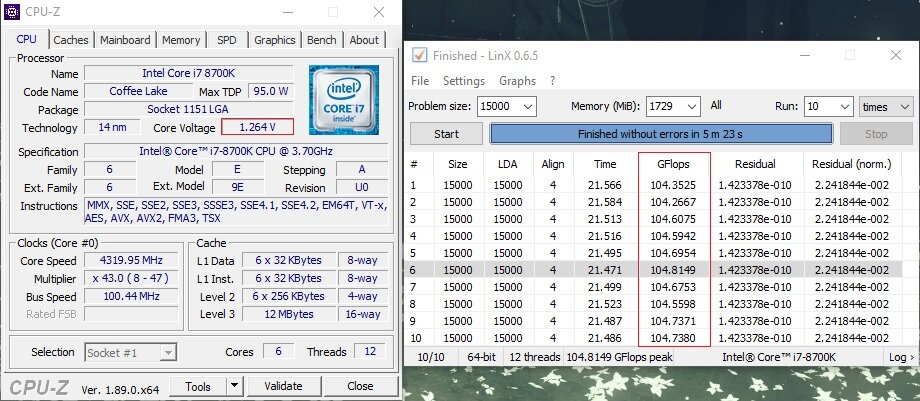Open the Settings menu in LinX

point(464,80)
